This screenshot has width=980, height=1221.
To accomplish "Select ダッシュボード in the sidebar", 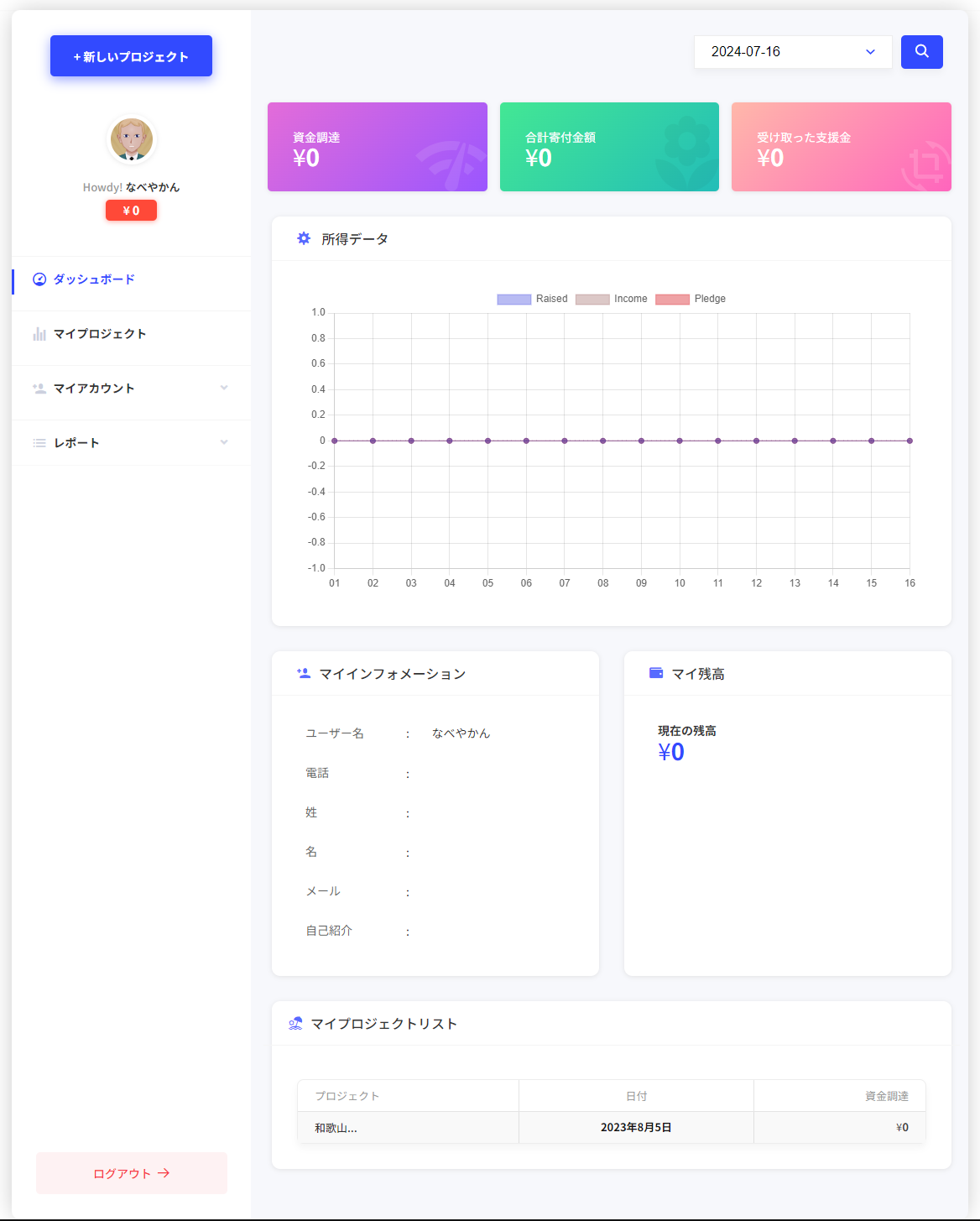I will tap(94, 279).
